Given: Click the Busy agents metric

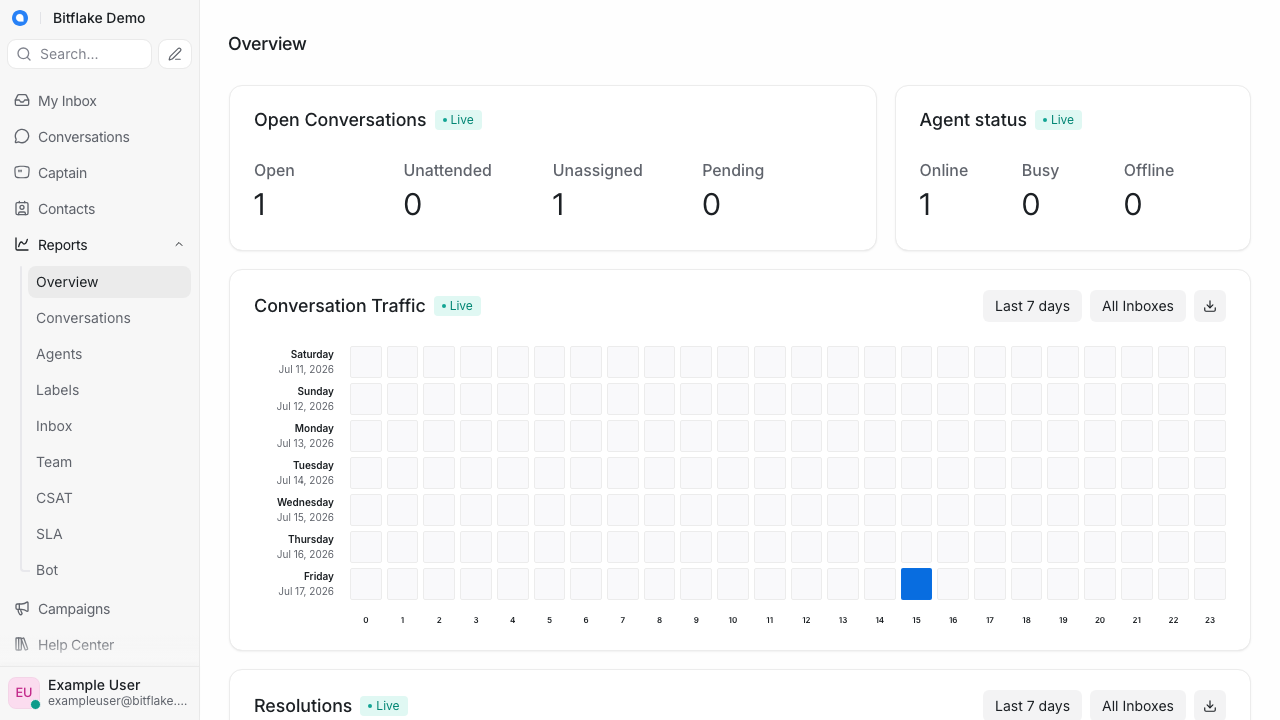Looking at the screenshot, I should [x=1040, y=189].
